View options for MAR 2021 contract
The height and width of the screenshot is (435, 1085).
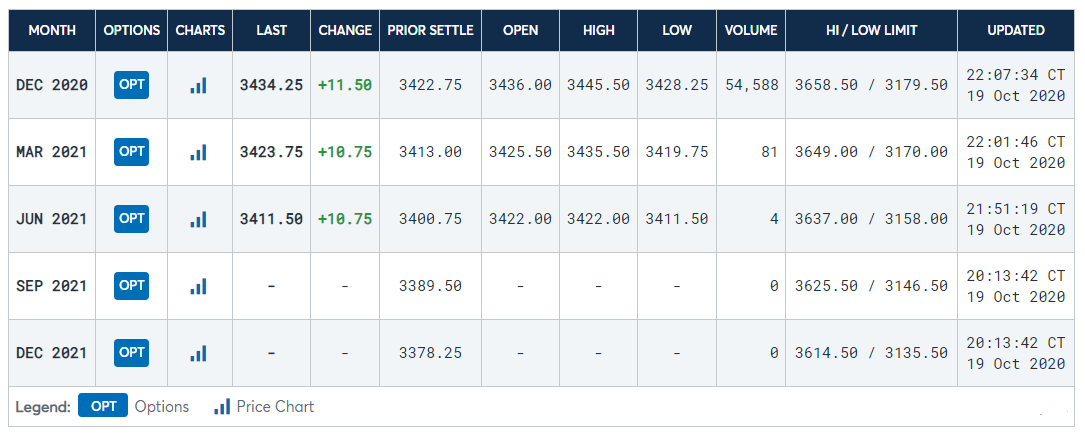coord(132,151)
